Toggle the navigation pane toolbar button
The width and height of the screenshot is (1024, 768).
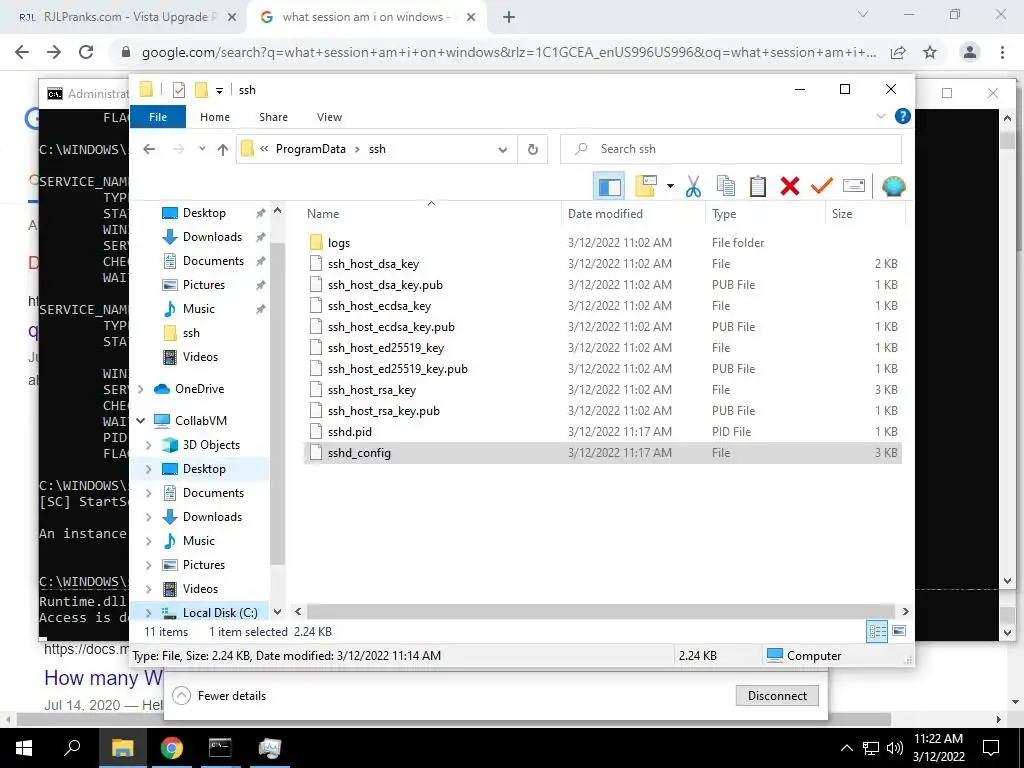pyautogui.click(x=609, y=187)
